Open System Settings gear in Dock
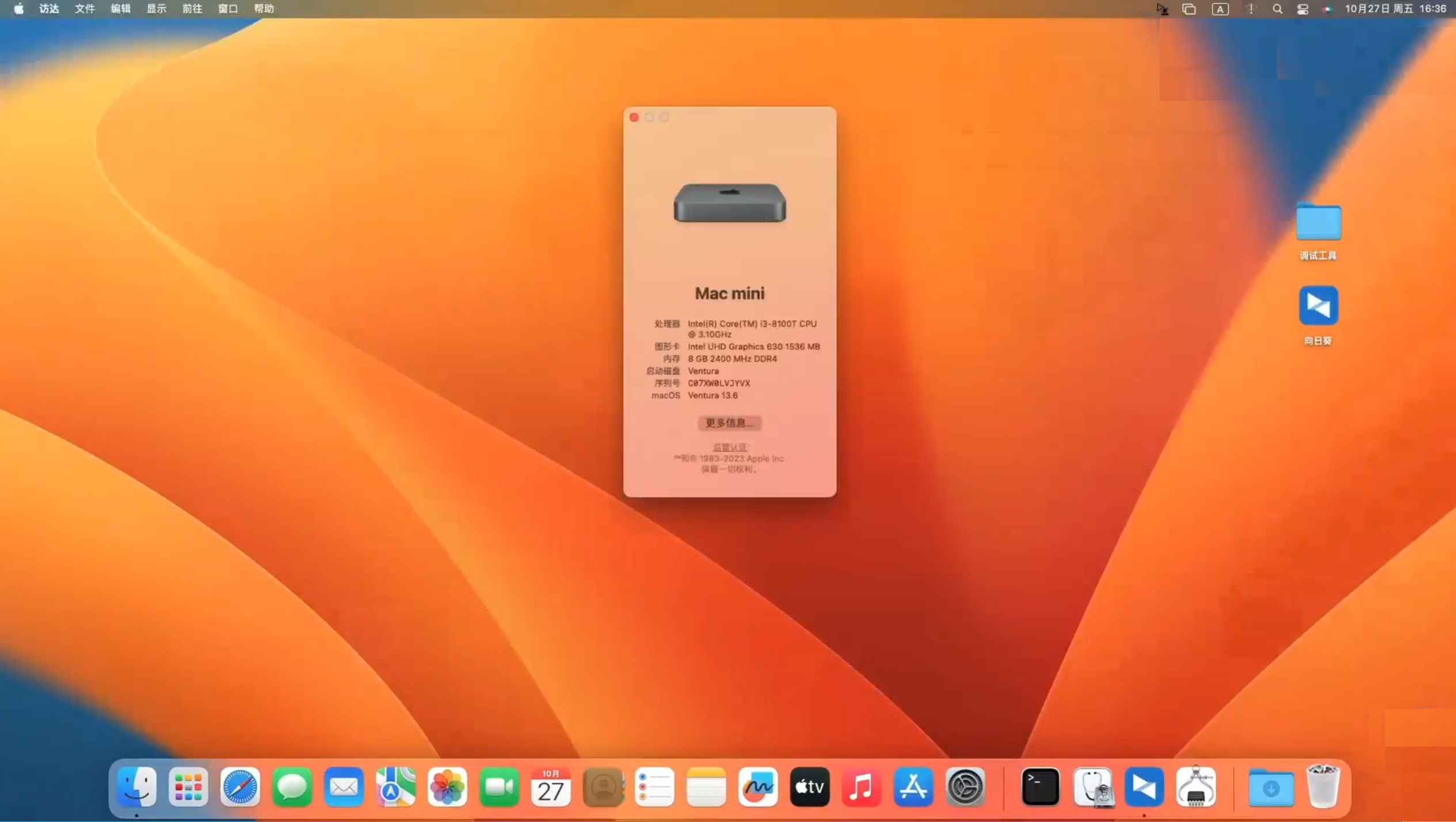This screenshot has width=1456, height=822. point(965,786)
